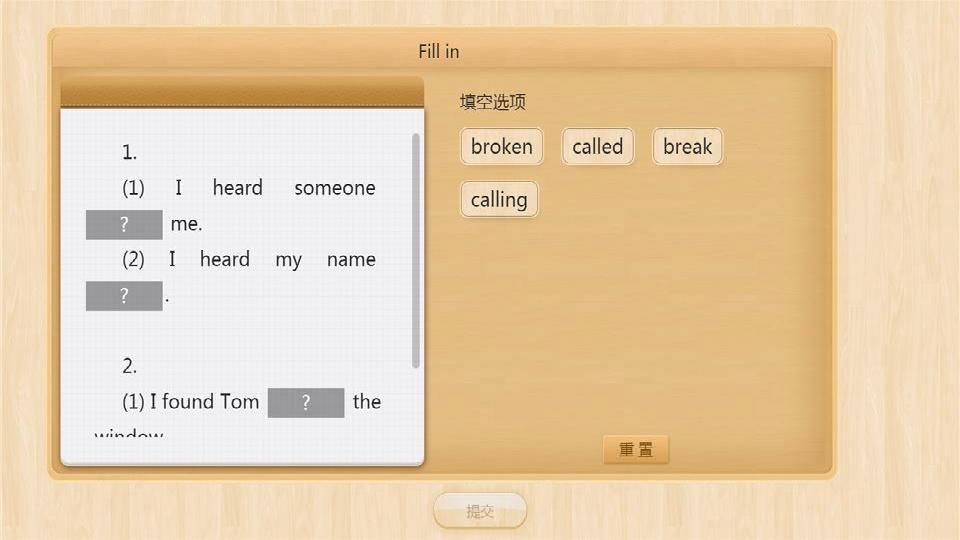Click the question panel vertical scrollbar
The width and height of the screenshot is (960, 540).
tap(416, 250)
